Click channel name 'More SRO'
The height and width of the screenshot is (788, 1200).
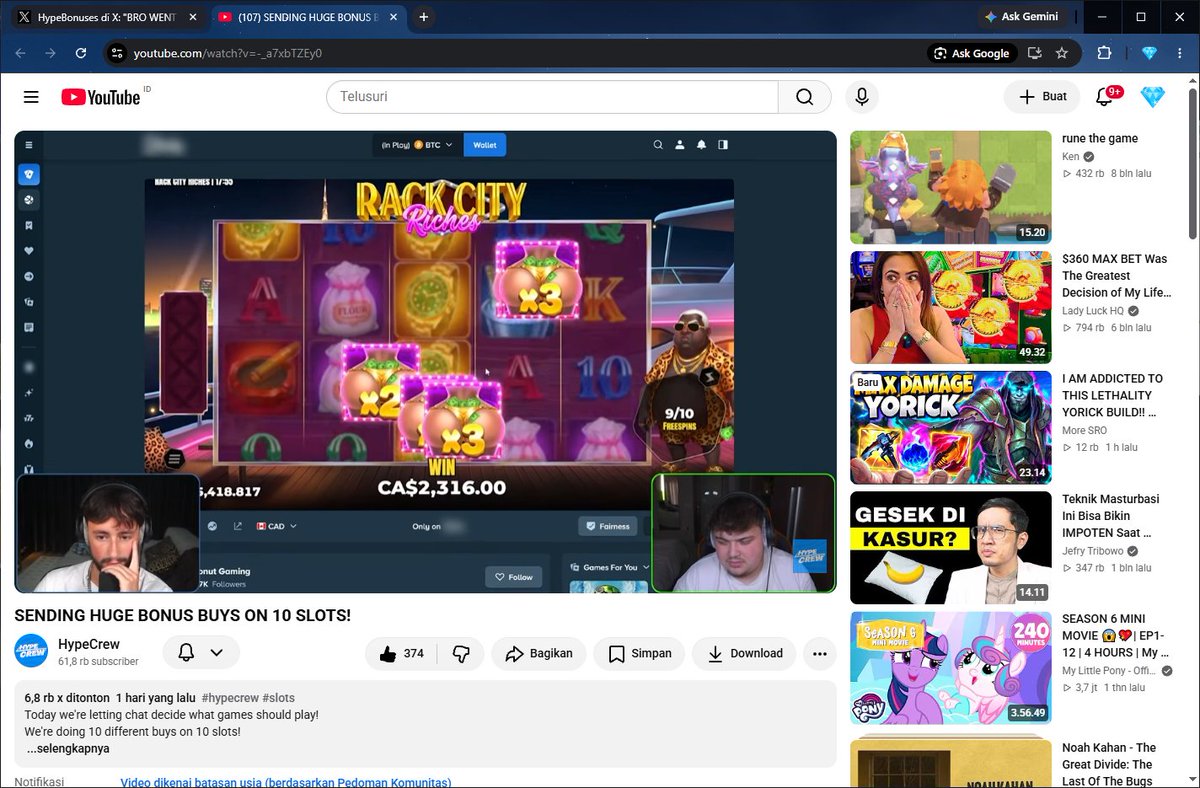tap(1083, 431)
